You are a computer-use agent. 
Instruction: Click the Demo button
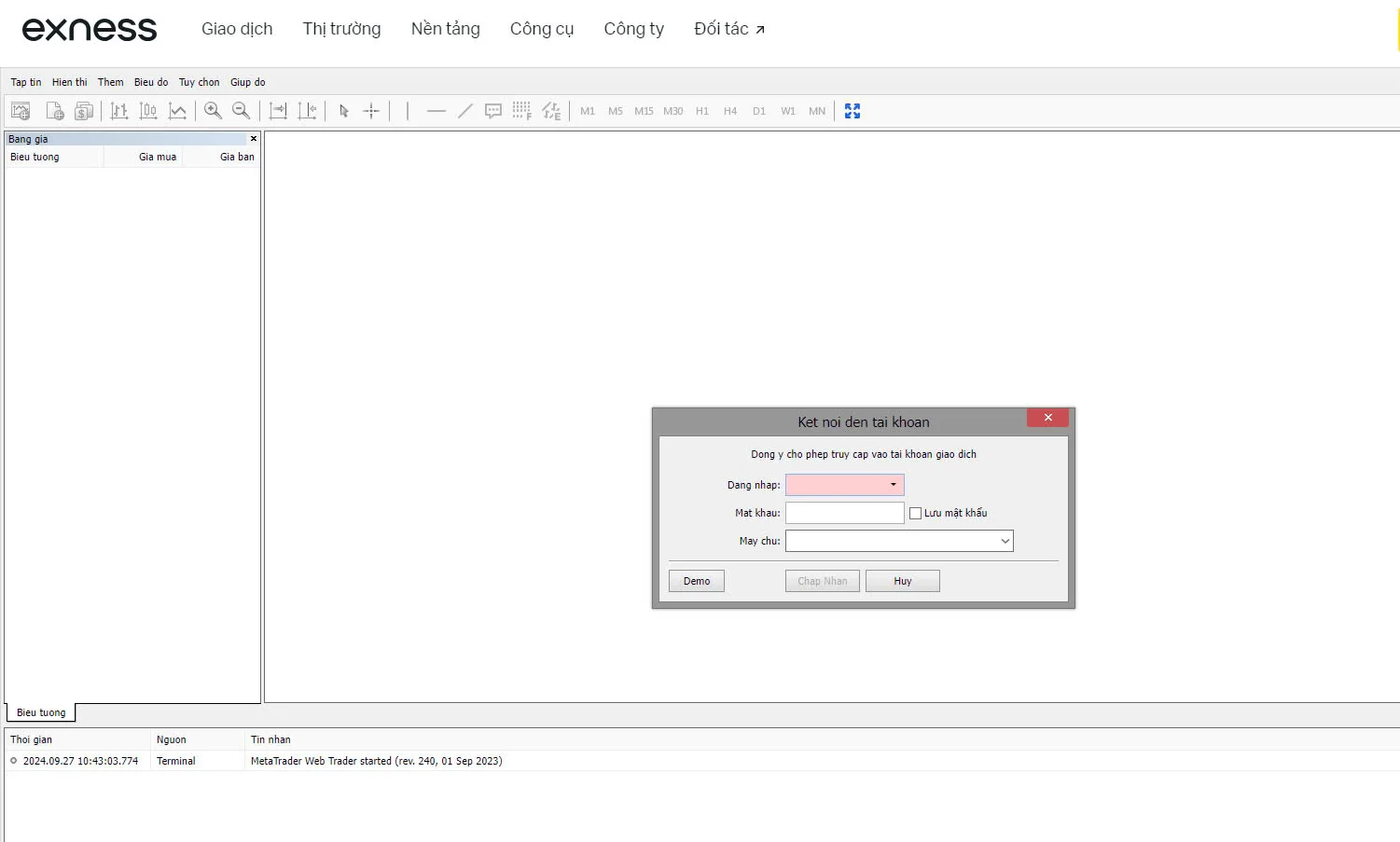pyautogui.click(x=697, y=581)
